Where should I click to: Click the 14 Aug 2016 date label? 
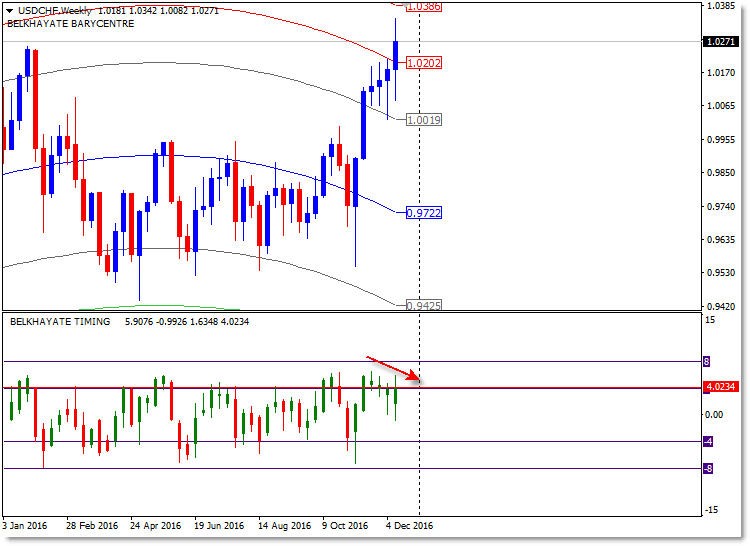(284, 525)
